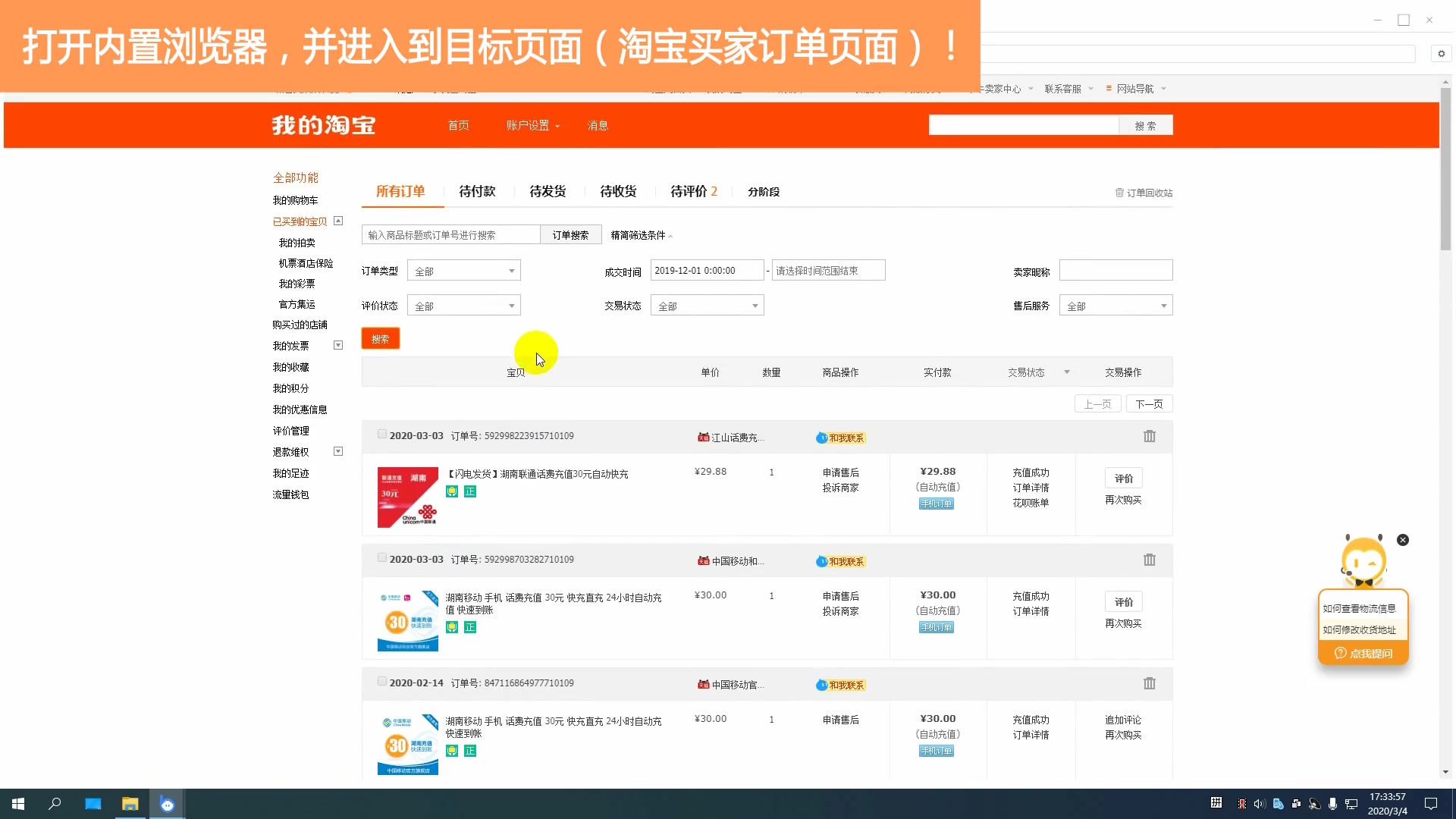Image resolution: width=1456 pixels, height=819 pixels.
Task: Focus the order title search input field
Action: click(x=451, y=235)
